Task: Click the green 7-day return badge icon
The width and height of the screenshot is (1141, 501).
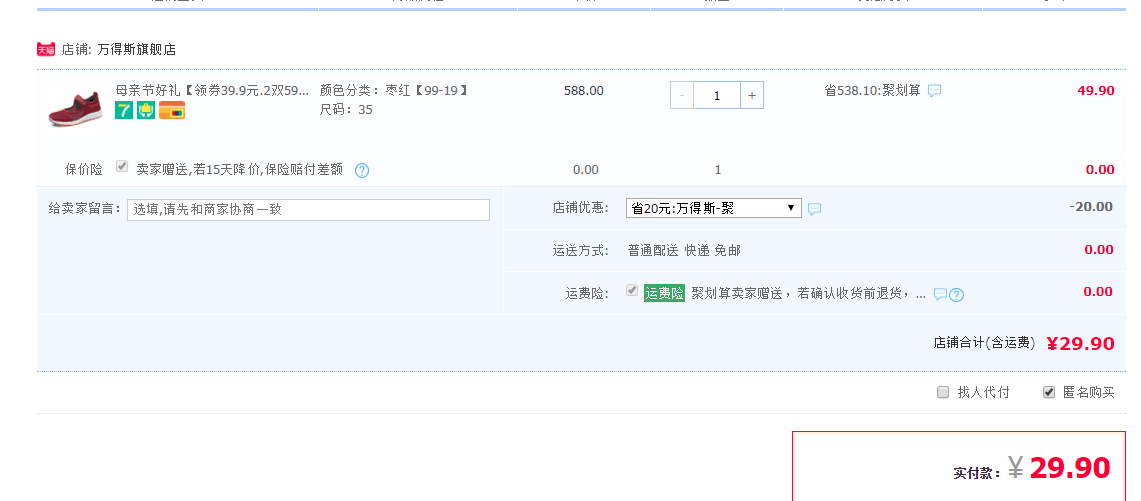Action: point(123,110)
